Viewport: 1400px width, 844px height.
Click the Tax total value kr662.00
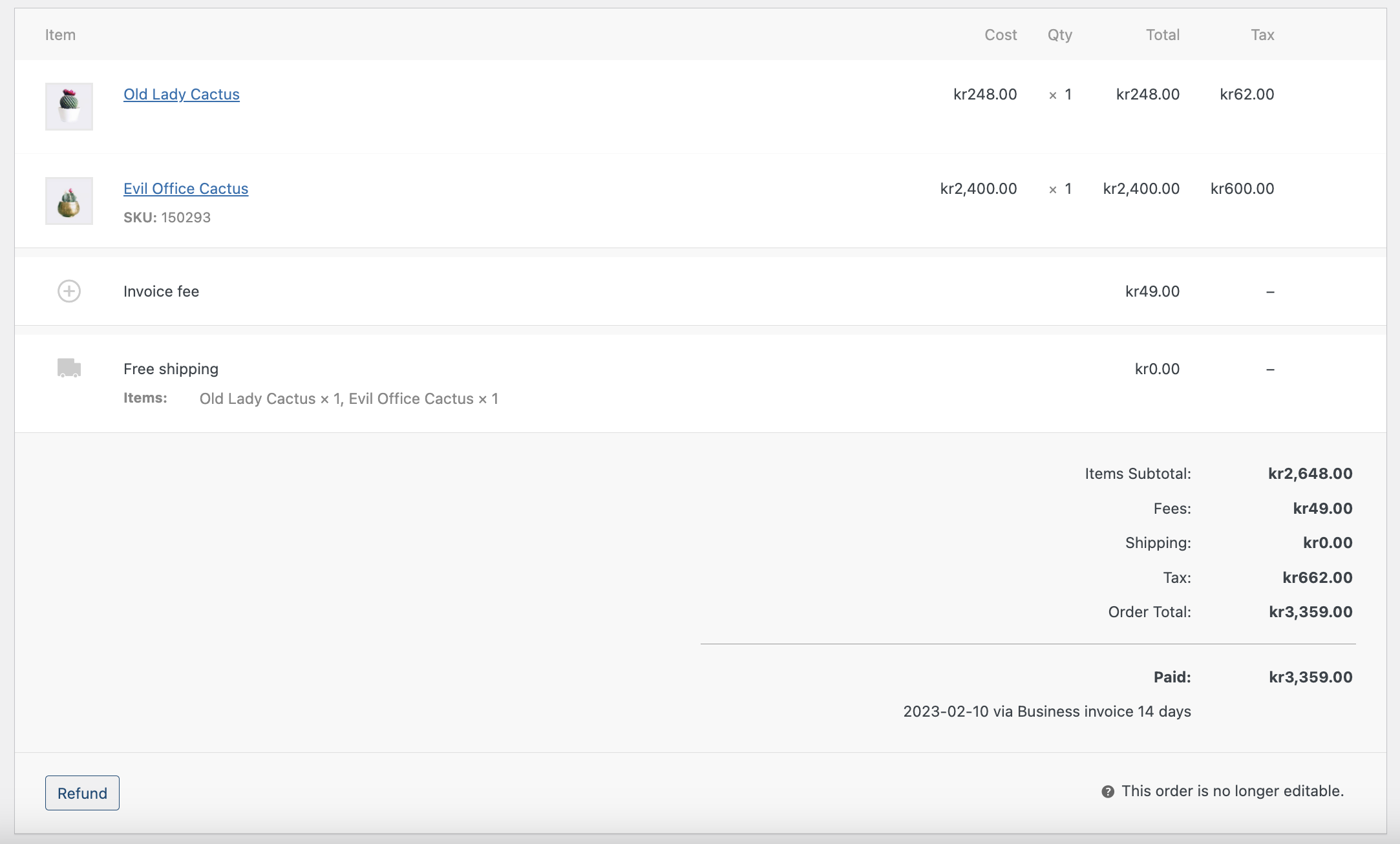1317,578
